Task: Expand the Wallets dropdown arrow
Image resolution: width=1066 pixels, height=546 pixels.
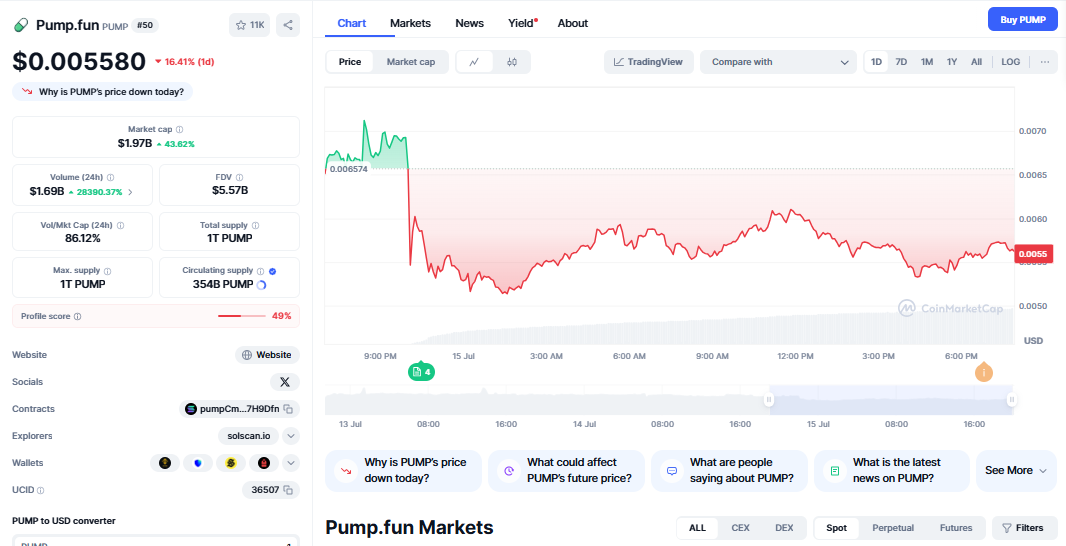Action: tap(290, 463)
